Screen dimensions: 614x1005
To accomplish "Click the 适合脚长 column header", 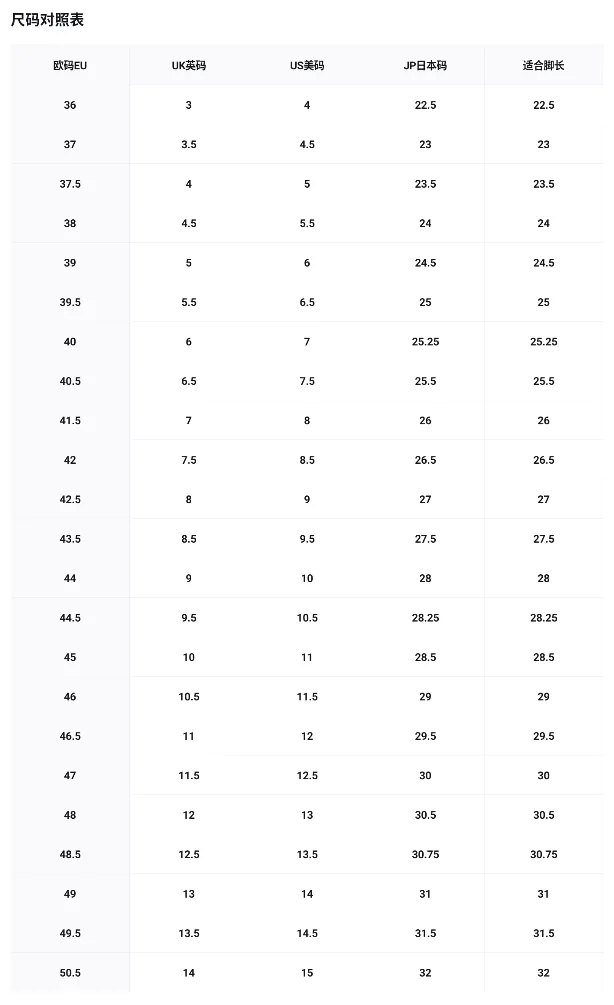I will (x=543, y=65).
